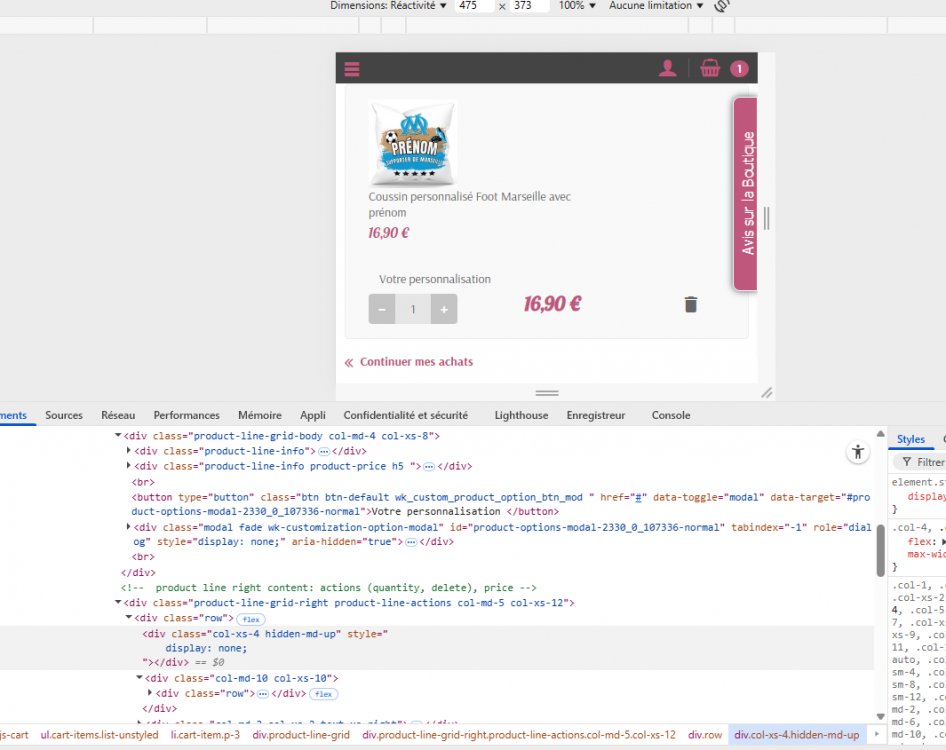
Task: Expand the wk-customization-option-modal div node
Action: (x=129, y=527)
